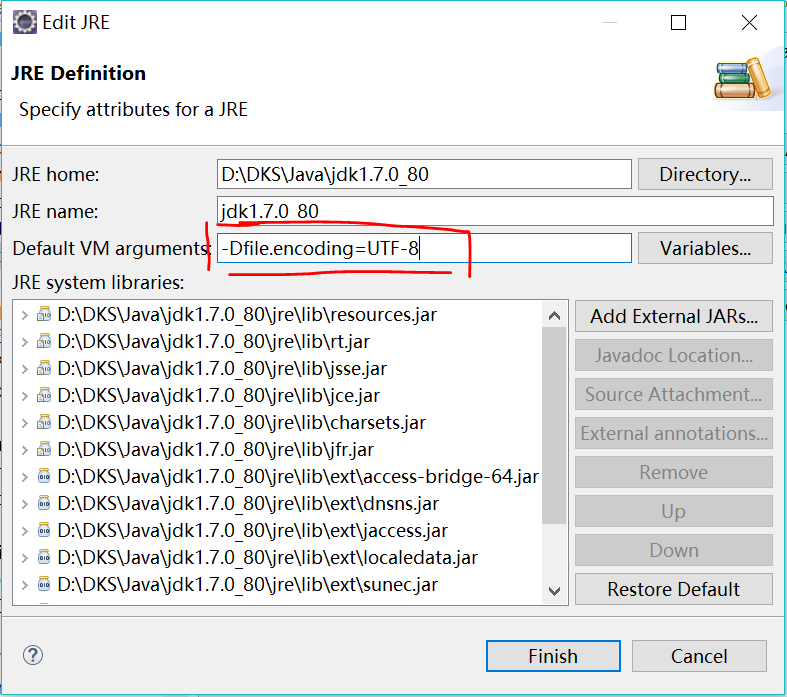Expand the rt.jar library entry
Image resolution: width=787 pixels, height=697 pixels.
(24, 342)
